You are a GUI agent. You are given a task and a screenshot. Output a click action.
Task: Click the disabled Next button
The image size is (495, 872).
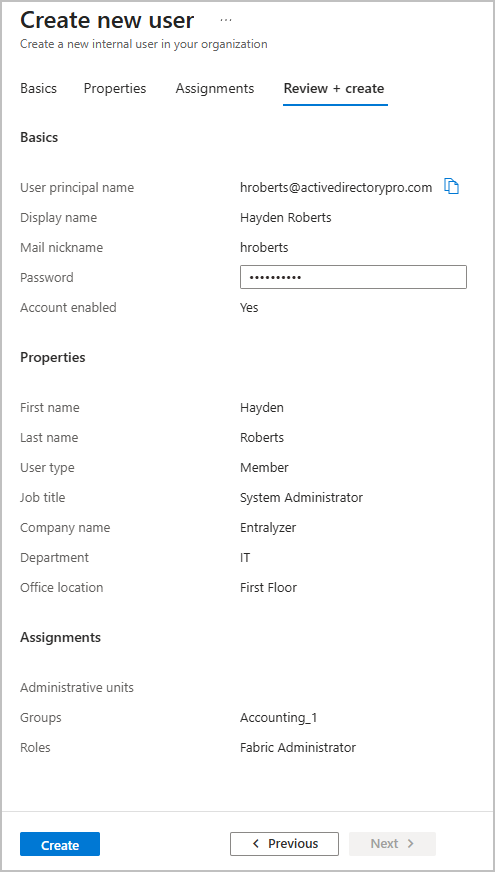pos(392,844)
